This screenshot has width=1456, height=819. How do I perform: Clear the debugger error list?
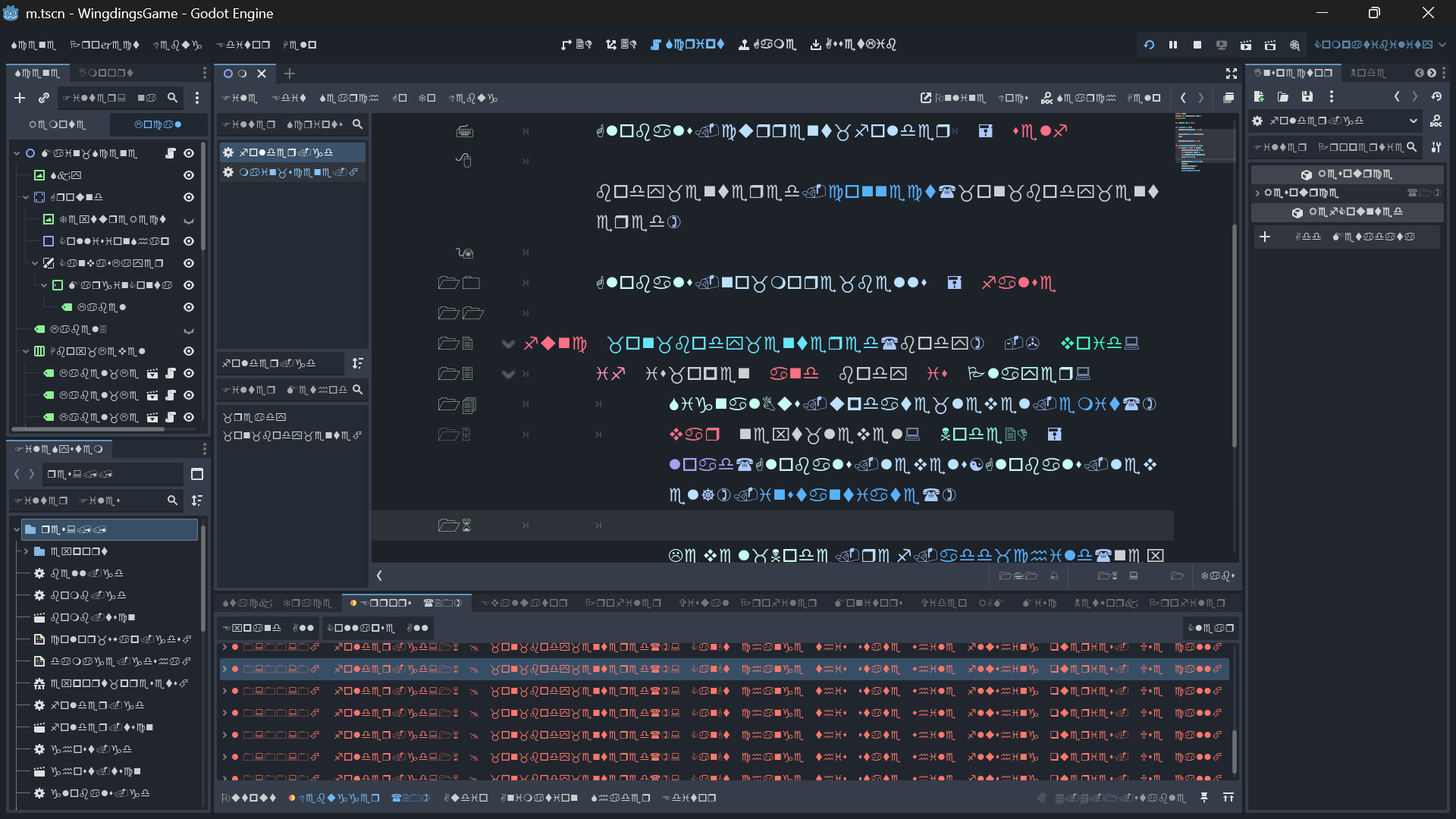pyautogui.click(x=1210, y=628)
